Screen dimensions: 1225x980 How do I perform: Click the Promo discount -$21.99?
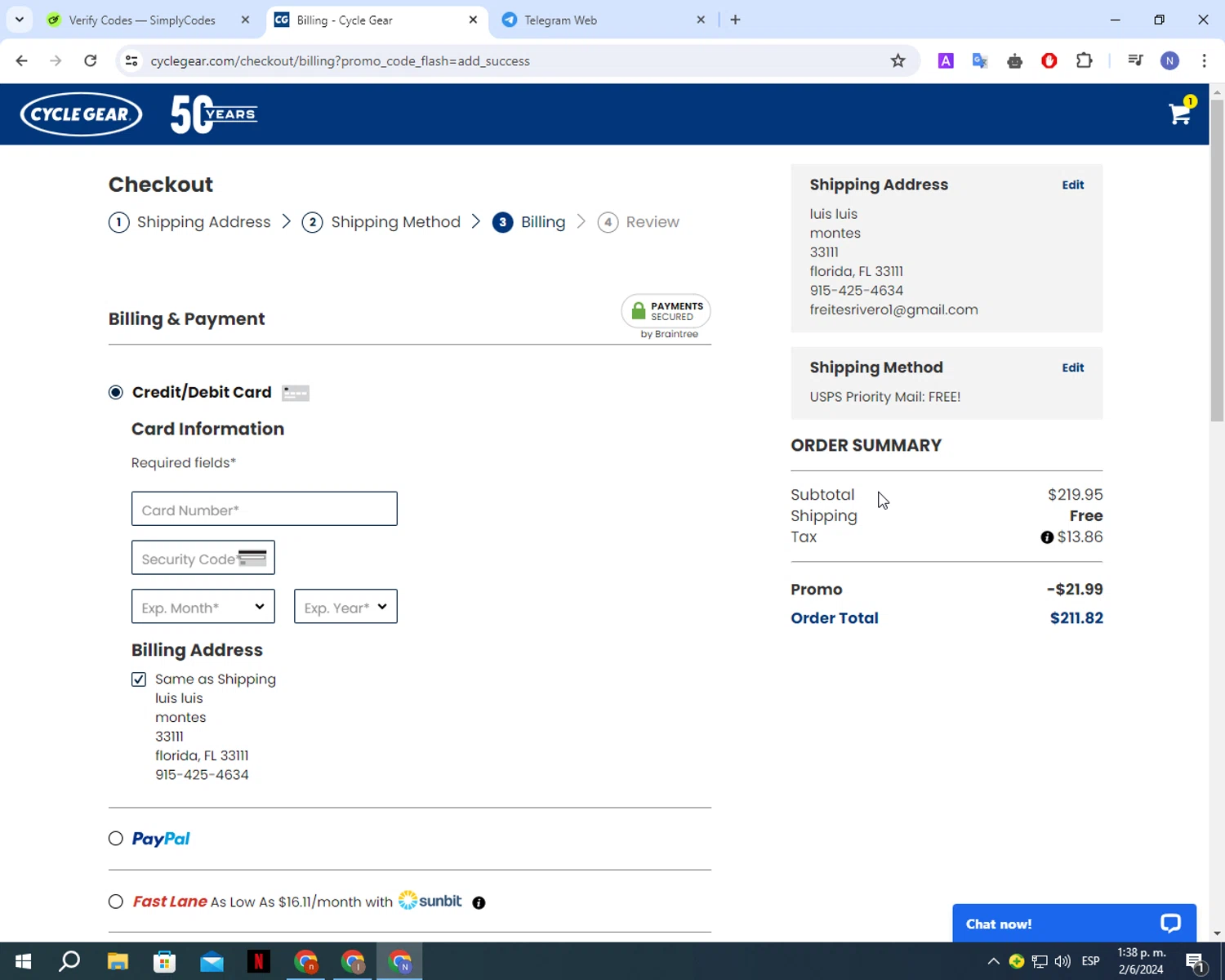click(x=1075, y=590)
